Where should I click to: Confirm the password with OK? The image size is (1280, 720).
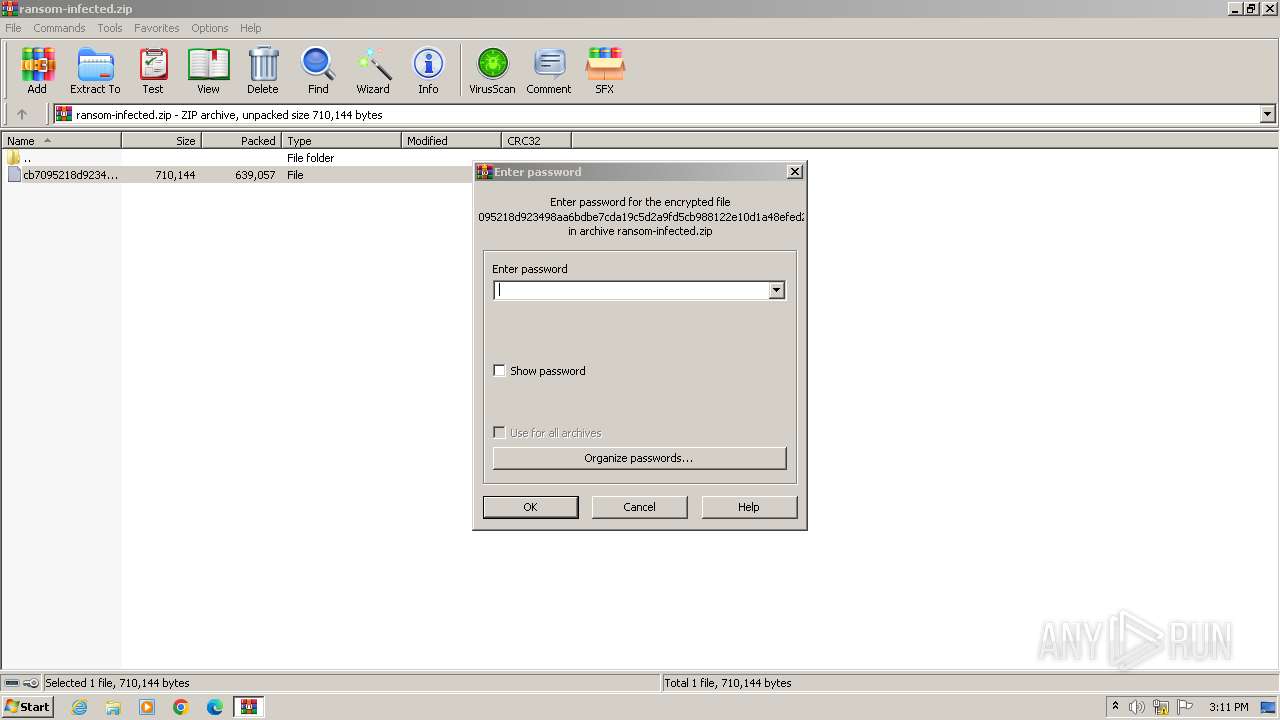tap(530, 507)
